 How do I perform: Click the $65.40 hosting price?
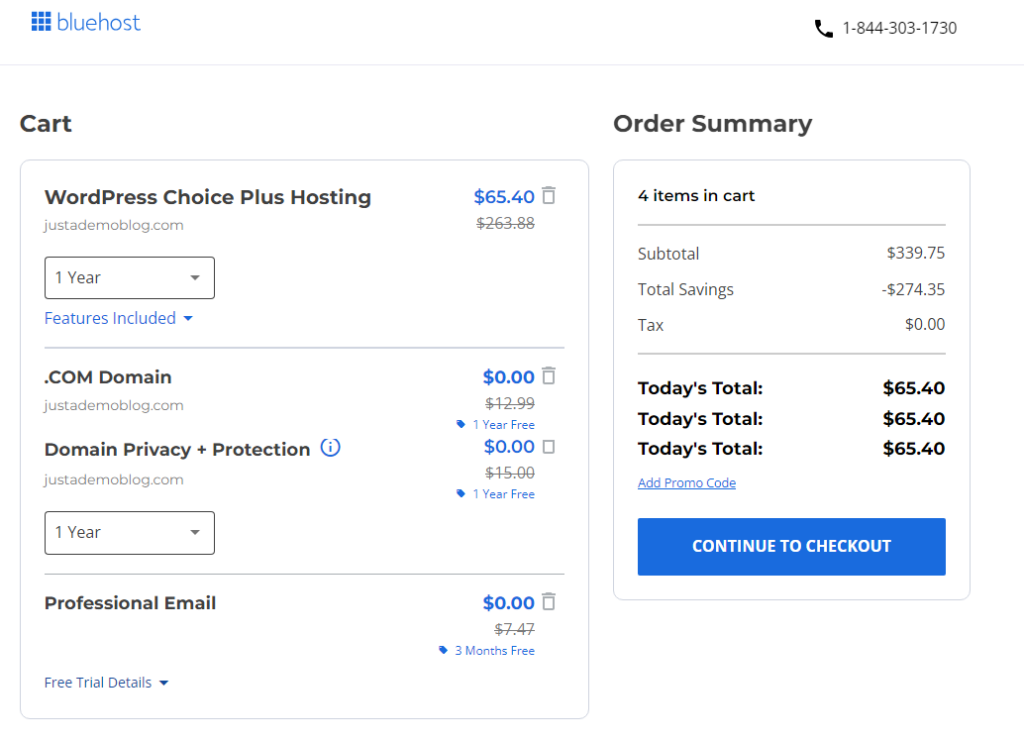pyautogui.click(x=504, y=197)
